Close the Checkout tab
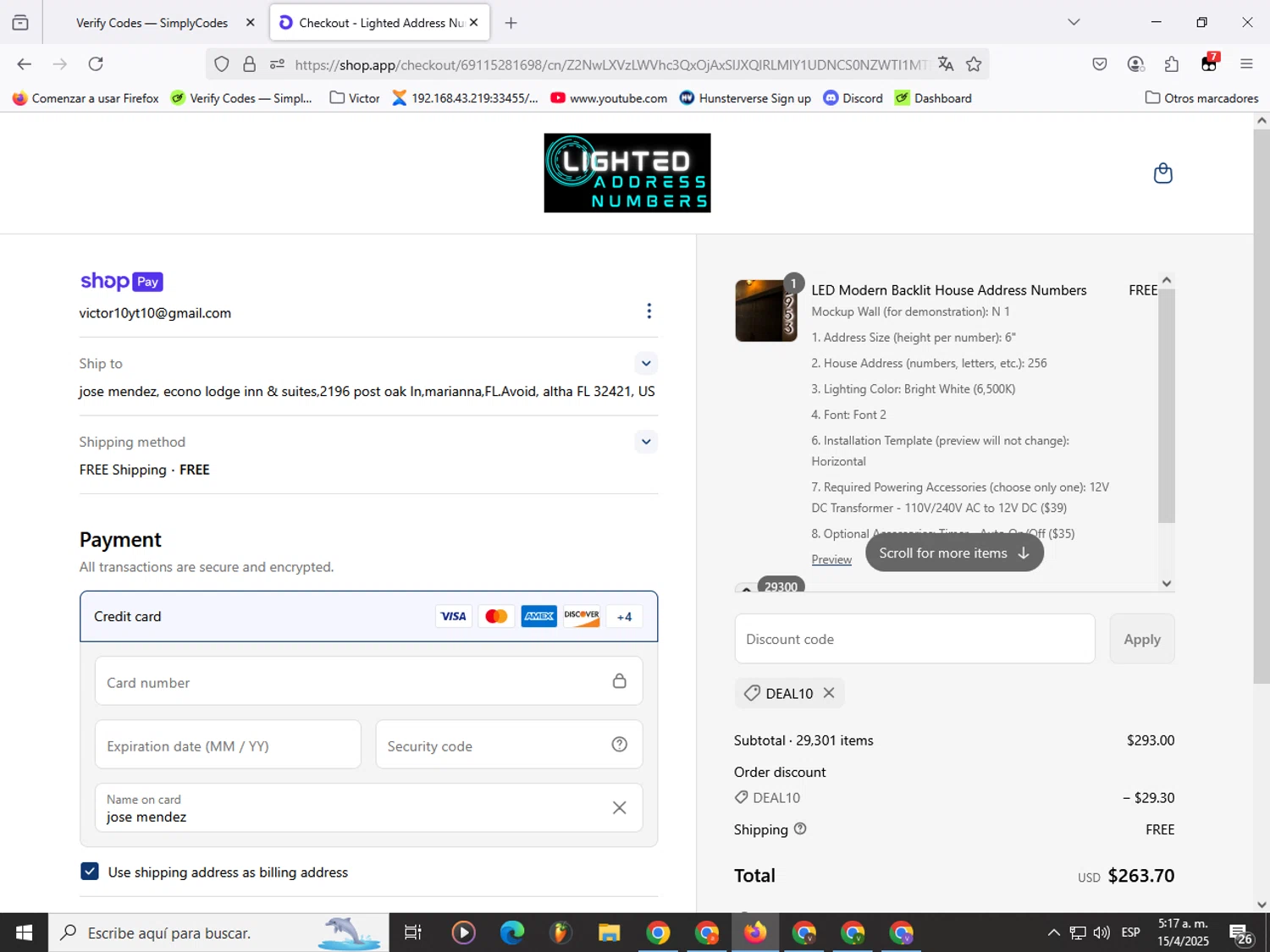The width and height of the screenshot is (1270, 952). [x=474, y=23]
